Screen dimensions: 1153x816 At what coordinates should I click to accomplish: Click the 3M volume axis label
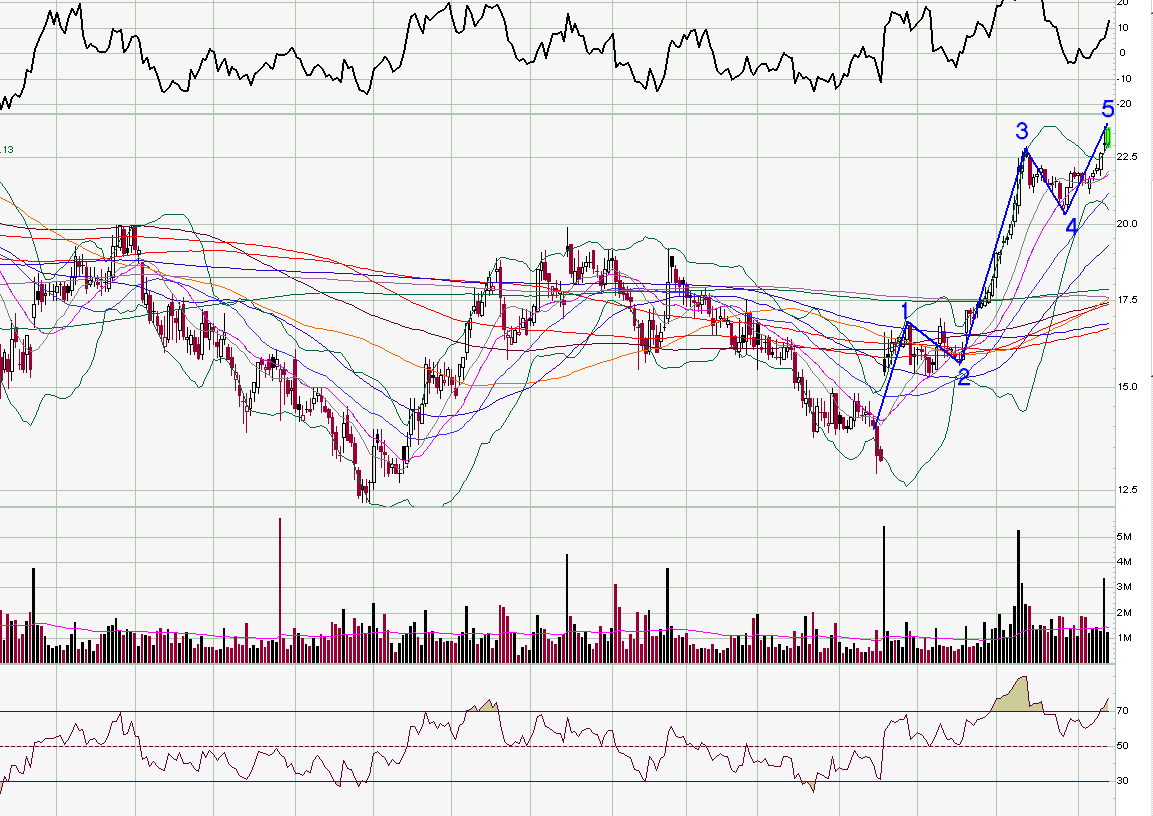[1124, 587]
